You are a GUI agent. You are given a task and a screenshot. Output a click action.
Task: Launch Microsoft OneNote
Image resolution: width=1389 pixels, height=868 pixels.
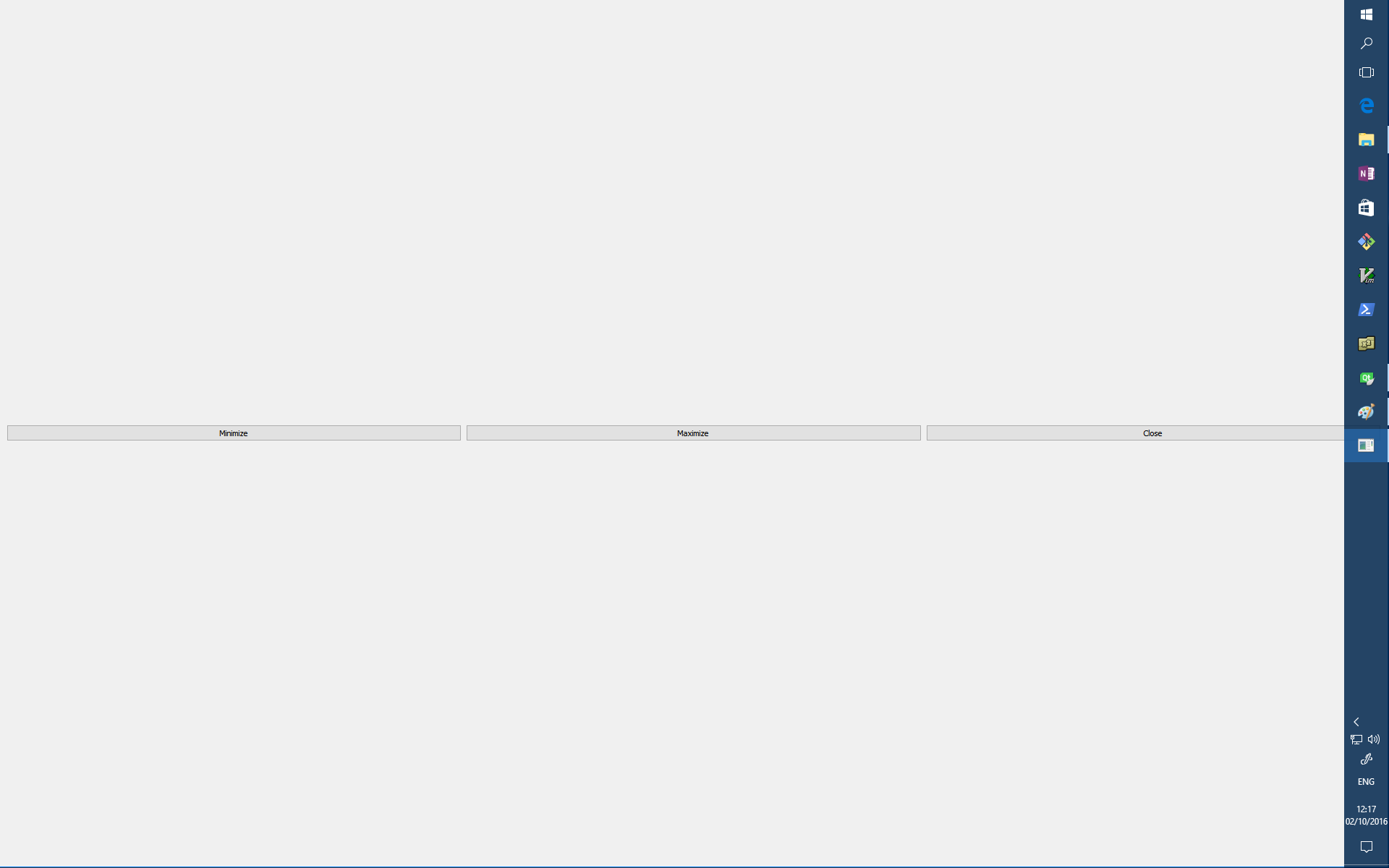(1366, 173)
